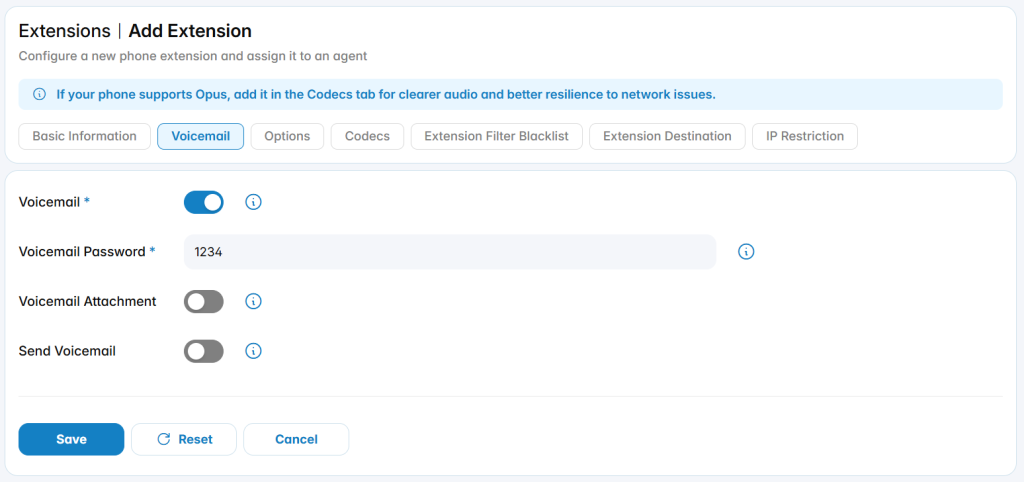Enable the Voicemail Attachment toggle
The width and height of the screenshot is (1024, 482).
point(204,302)
